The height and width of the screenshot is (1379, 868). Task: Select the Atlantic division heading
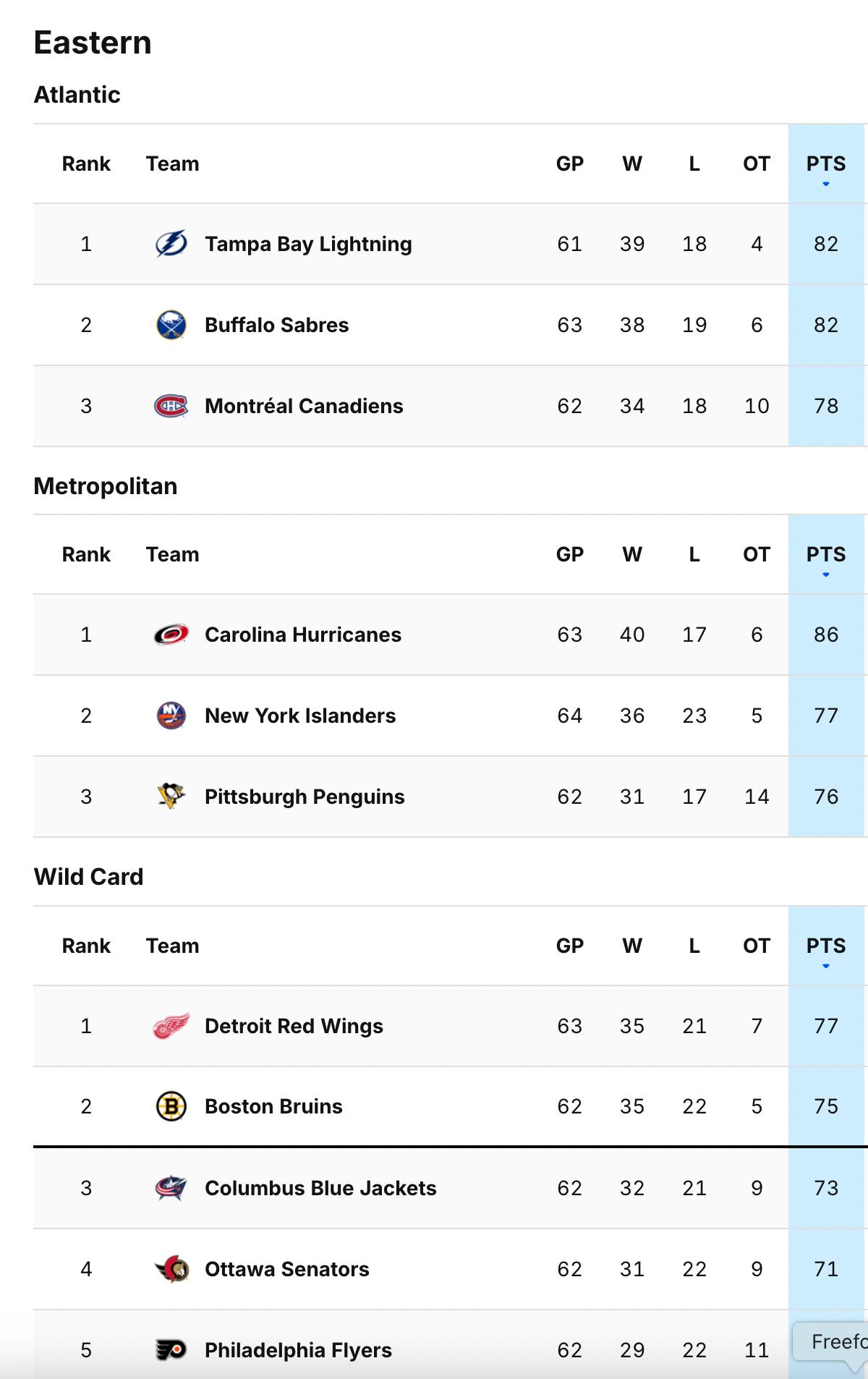77,94
